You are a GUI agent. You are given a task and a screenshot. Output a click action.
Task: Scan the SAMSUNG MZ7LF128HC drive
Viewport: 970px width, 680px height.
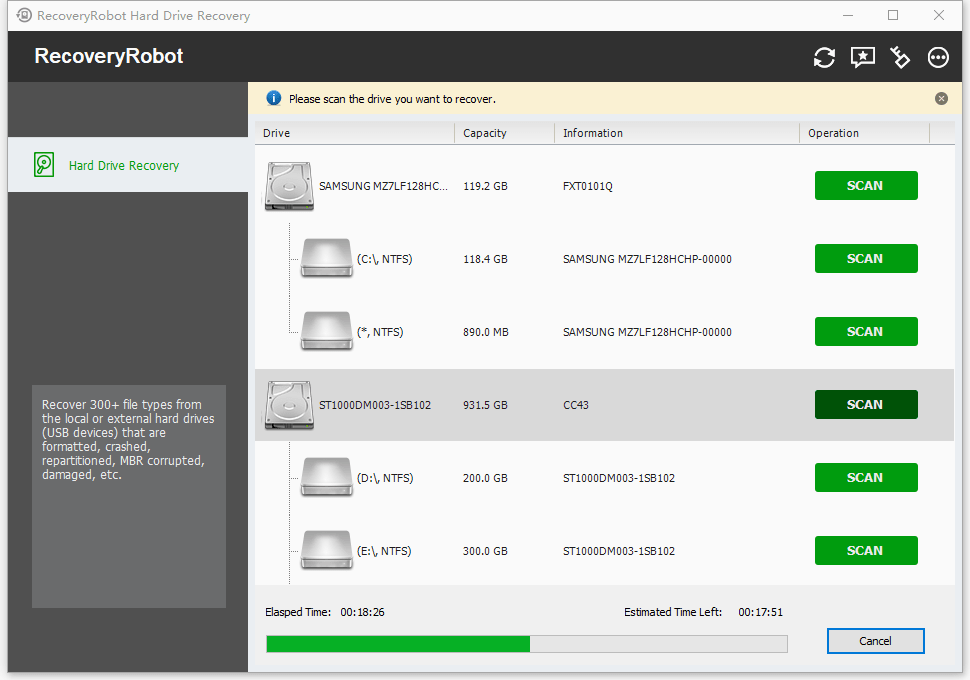pos(865,185)
